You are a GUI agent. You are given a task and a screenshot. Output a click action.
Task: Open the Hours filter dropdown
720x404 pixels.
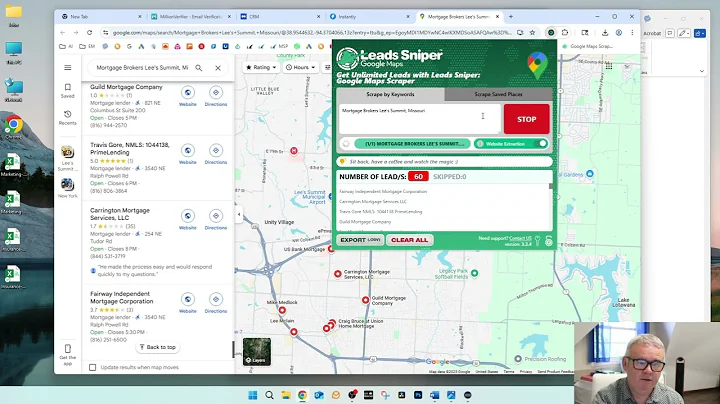(x=300, y=67)
